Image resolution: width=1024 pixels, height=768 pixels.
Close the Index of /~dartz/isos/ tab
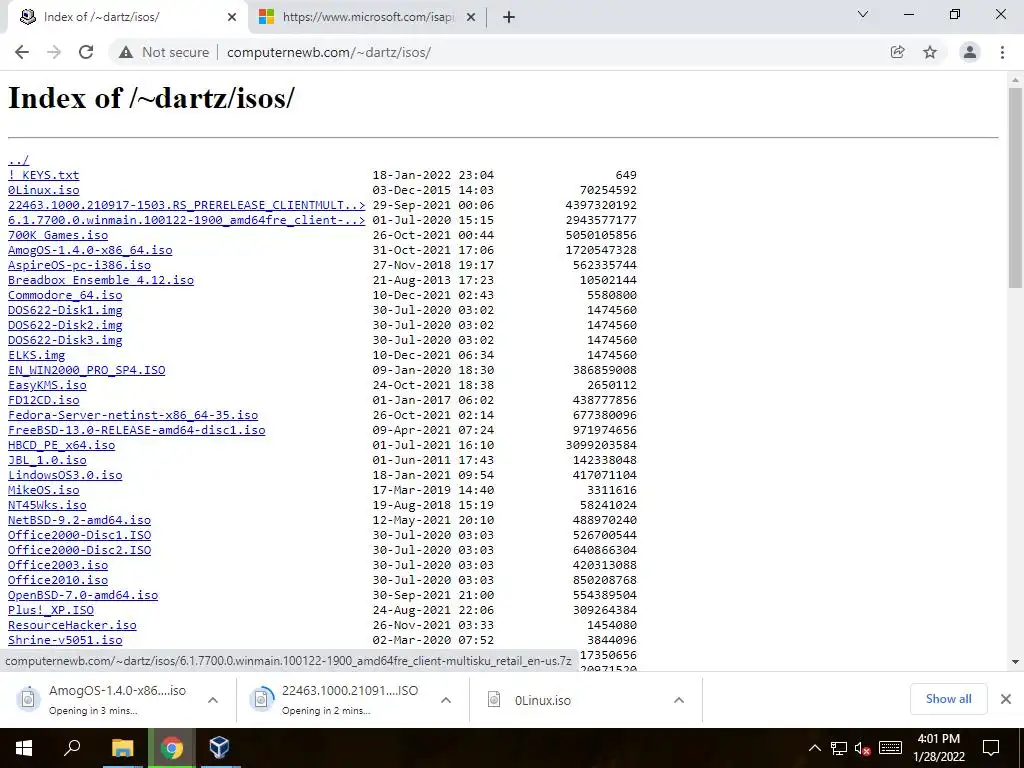(232, 17)
